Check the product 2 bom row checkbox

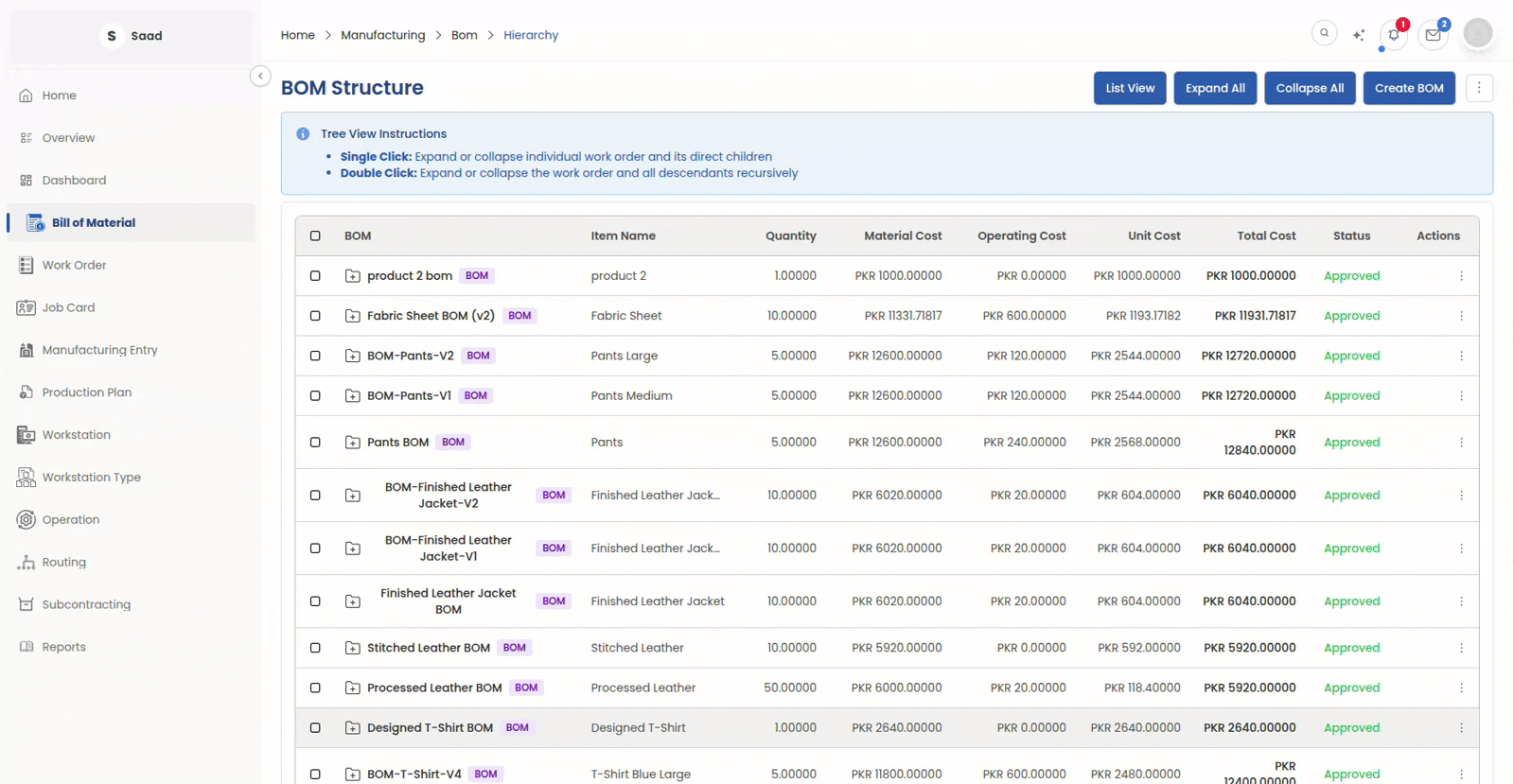(315, 276)
